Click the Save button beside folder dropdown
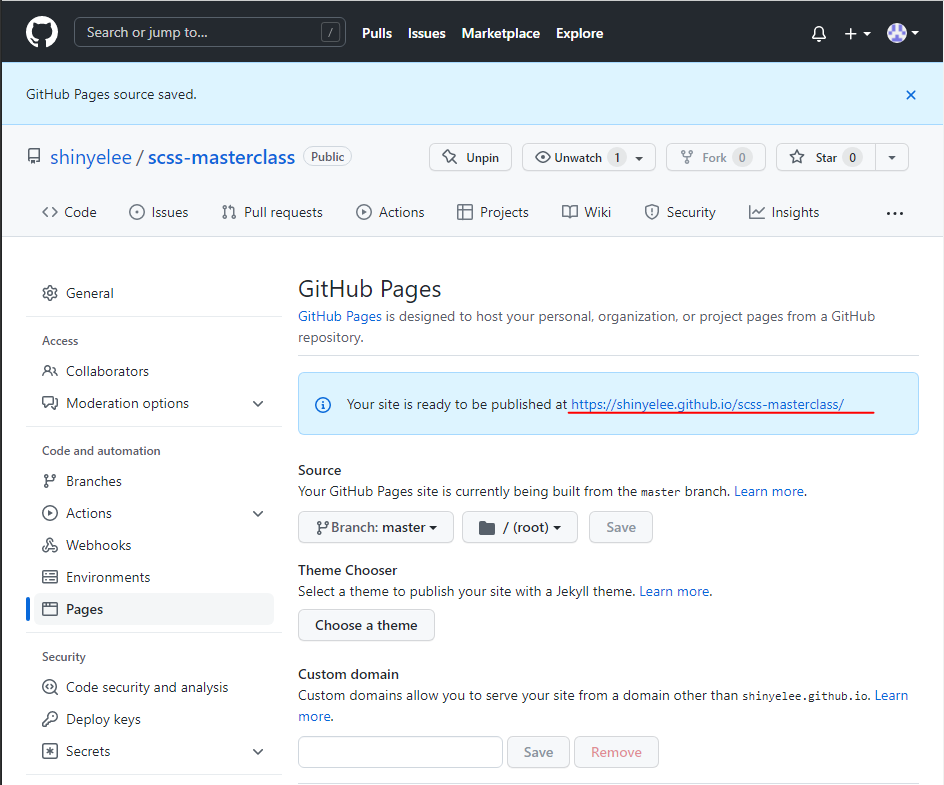The width and height of the screenshot is (944, 785). (621, 527)
